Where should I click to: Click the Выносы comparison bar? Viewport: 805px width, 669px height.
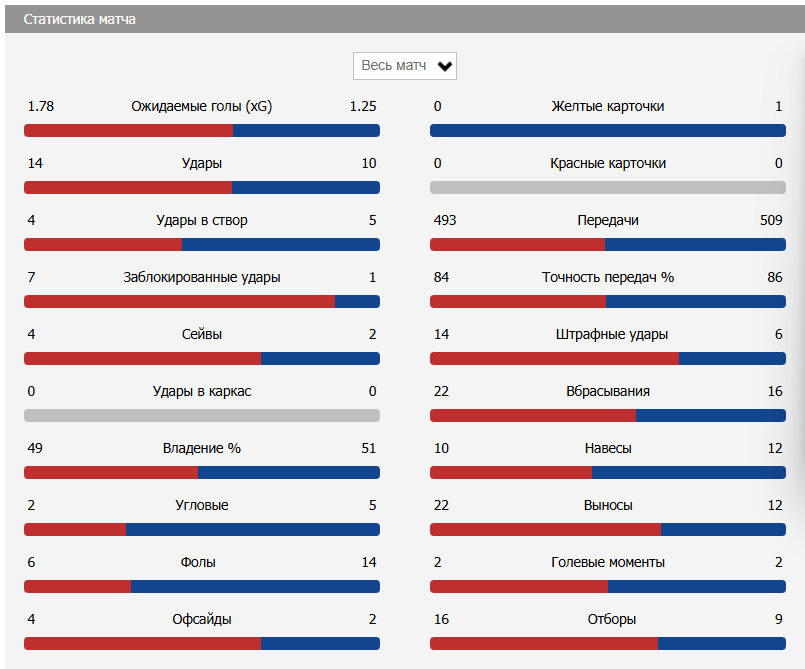607,529
